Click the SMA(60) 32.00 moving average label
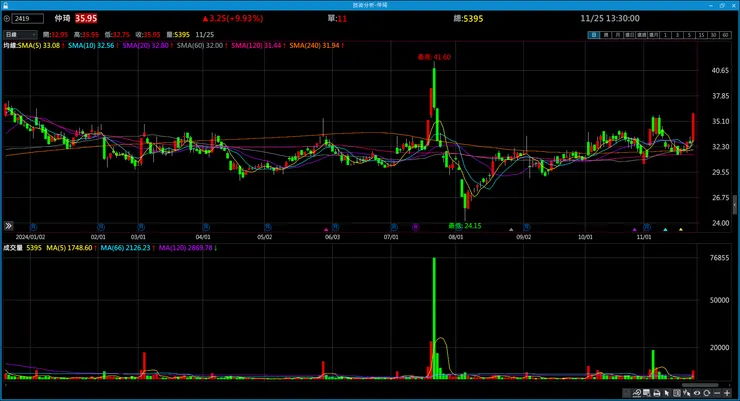The height and width of the screenshot is (401, 740). (202, 45)
